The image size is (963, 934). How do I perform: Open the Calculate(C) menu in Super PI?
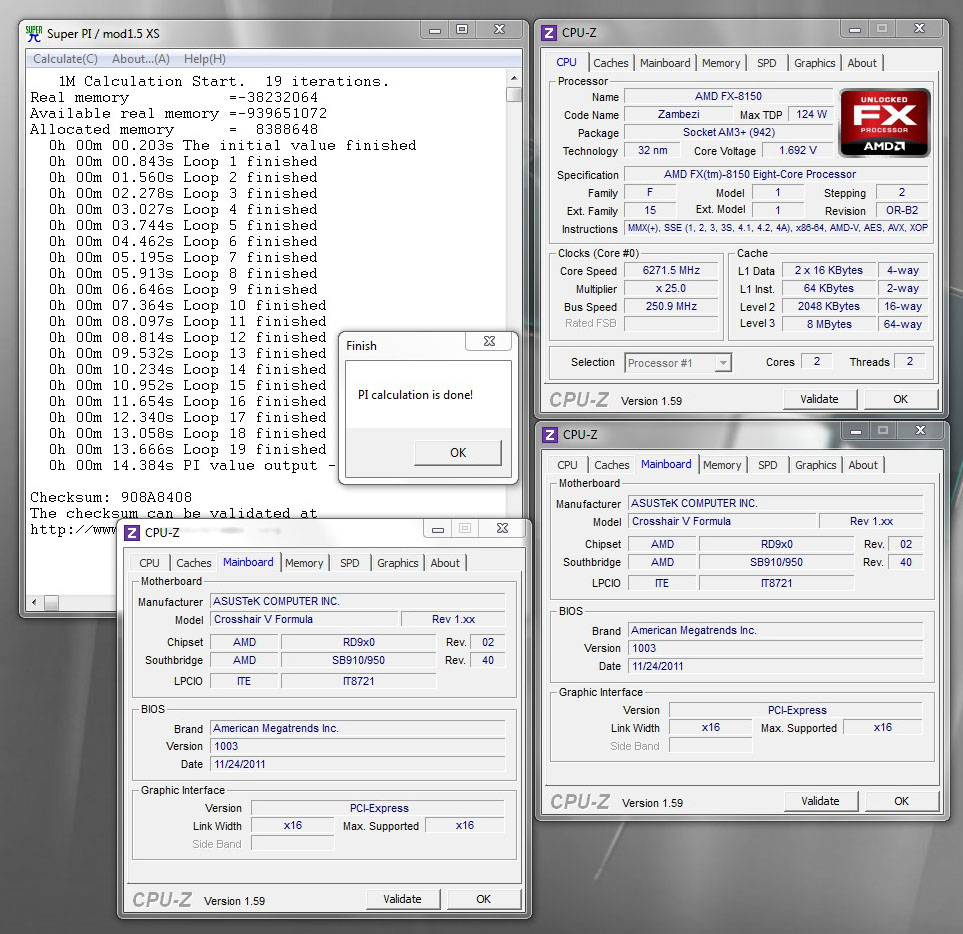(65, 59)
